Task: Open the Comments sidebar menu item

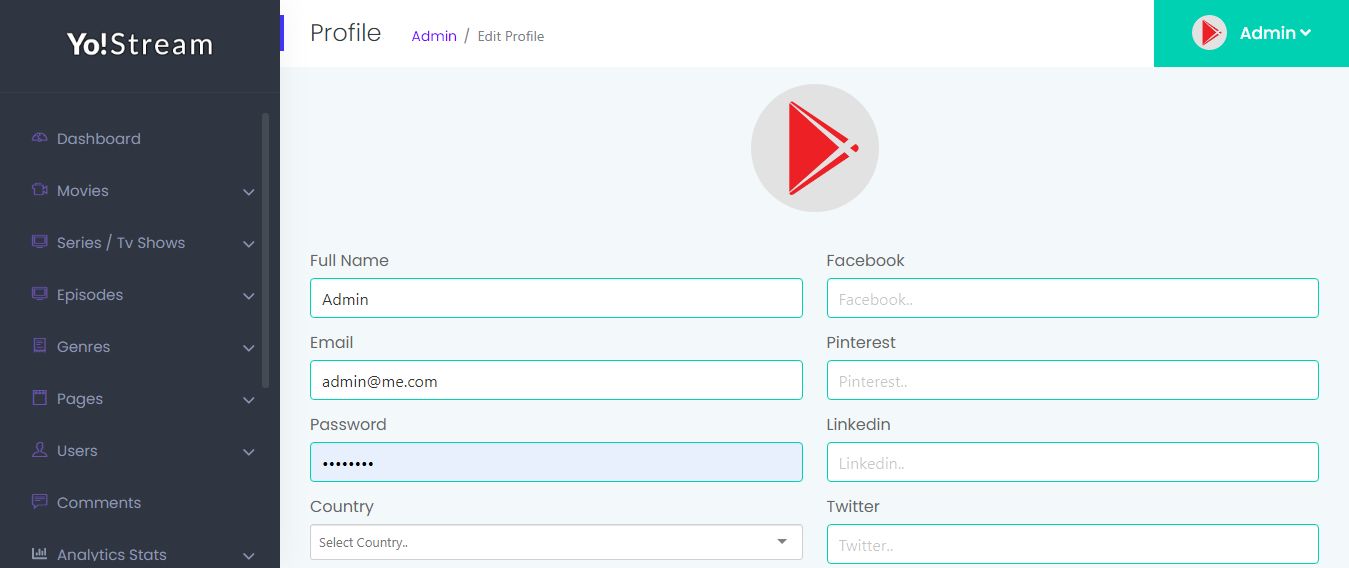Action: coord(99,503)
